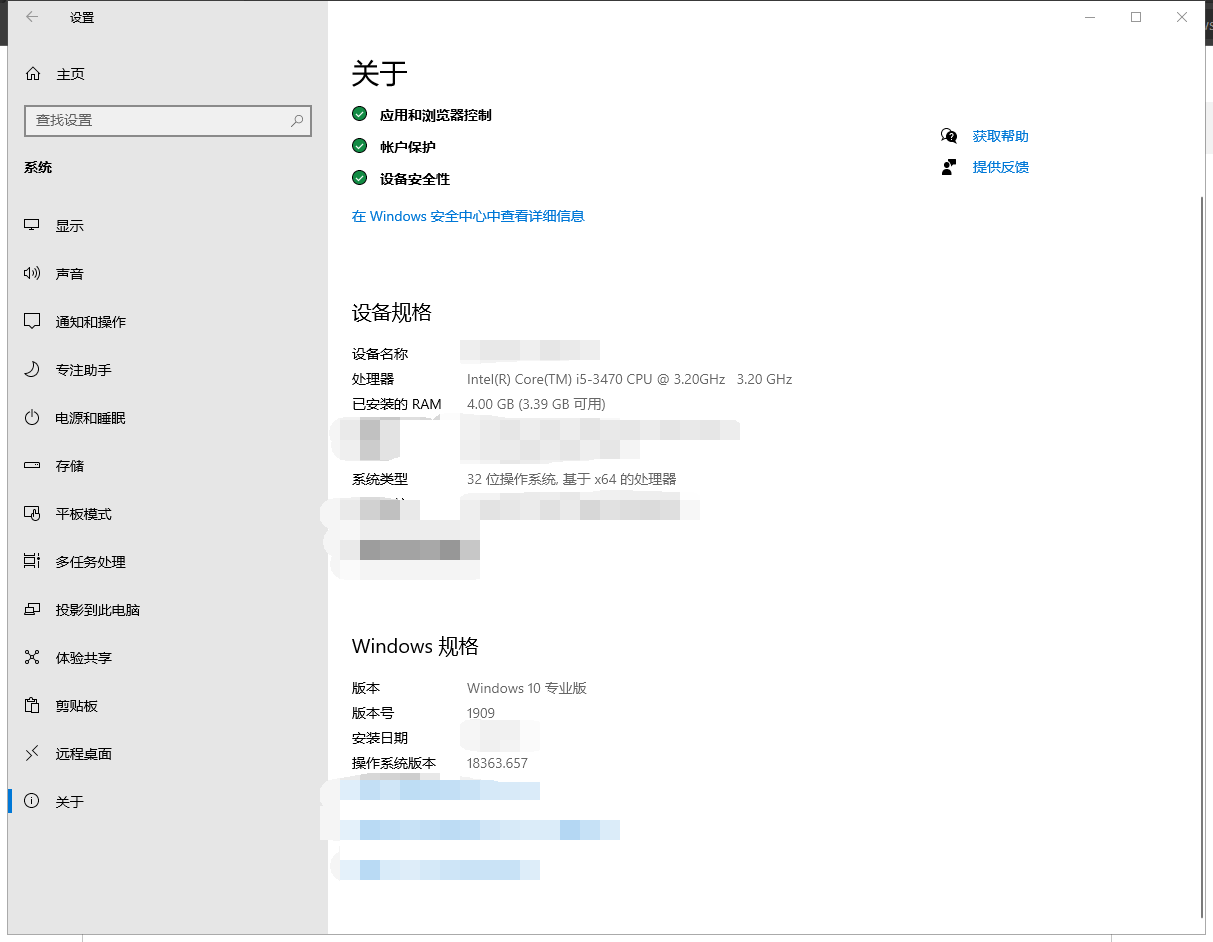Focus the 查找设置 search field
Viewport: 1213px width, 942px height.
click(x=168, y=120)
